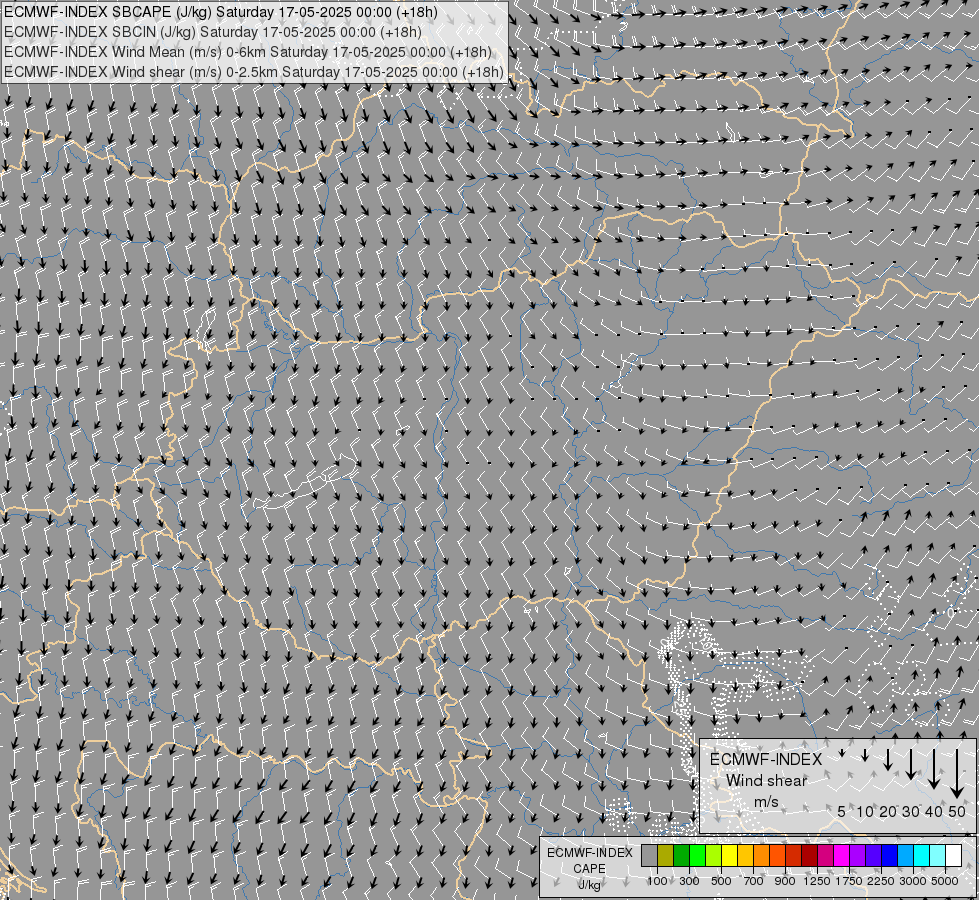Click the white swatch ending the CAPE colorbar
The height and width of the screenshot is (900, 979).
click(953, 855)
